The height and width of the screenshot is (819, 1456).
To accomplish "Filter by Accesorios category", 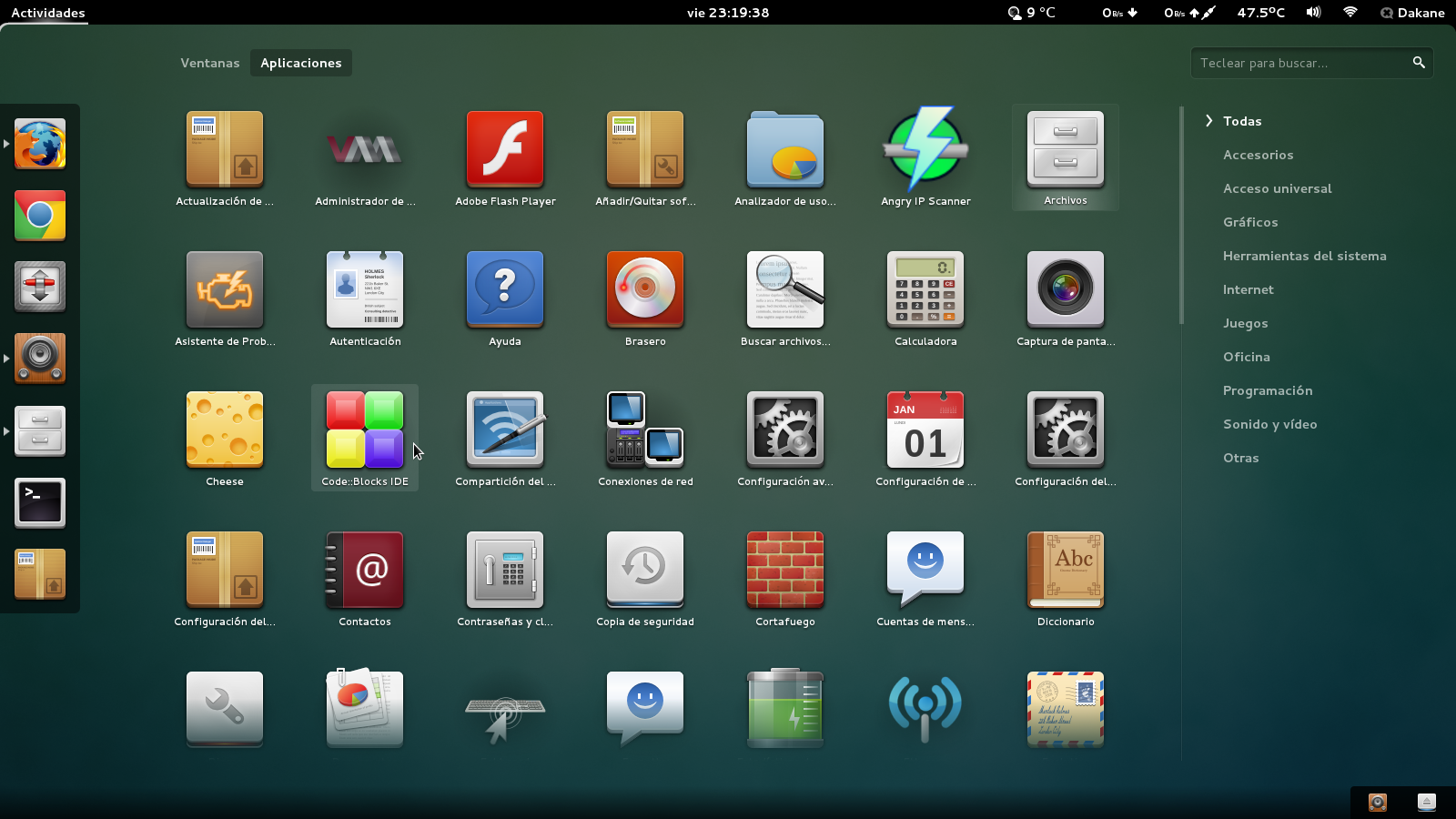I will (1258, 155).
